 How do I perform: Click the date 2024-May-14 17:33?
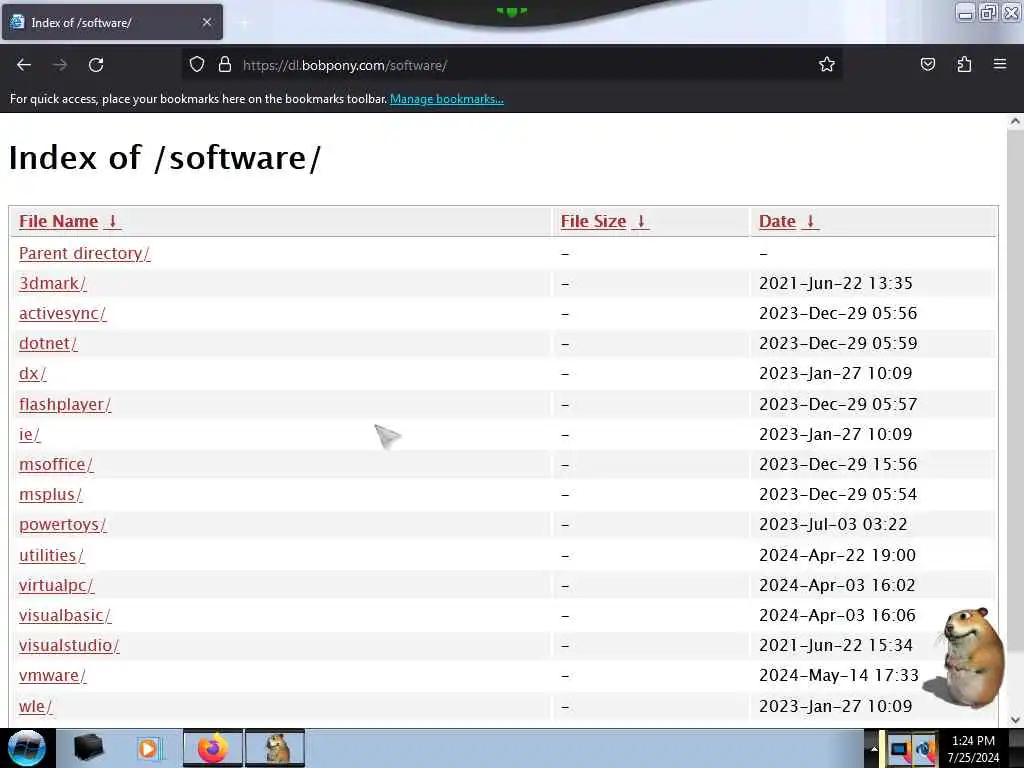pos(839,675)
